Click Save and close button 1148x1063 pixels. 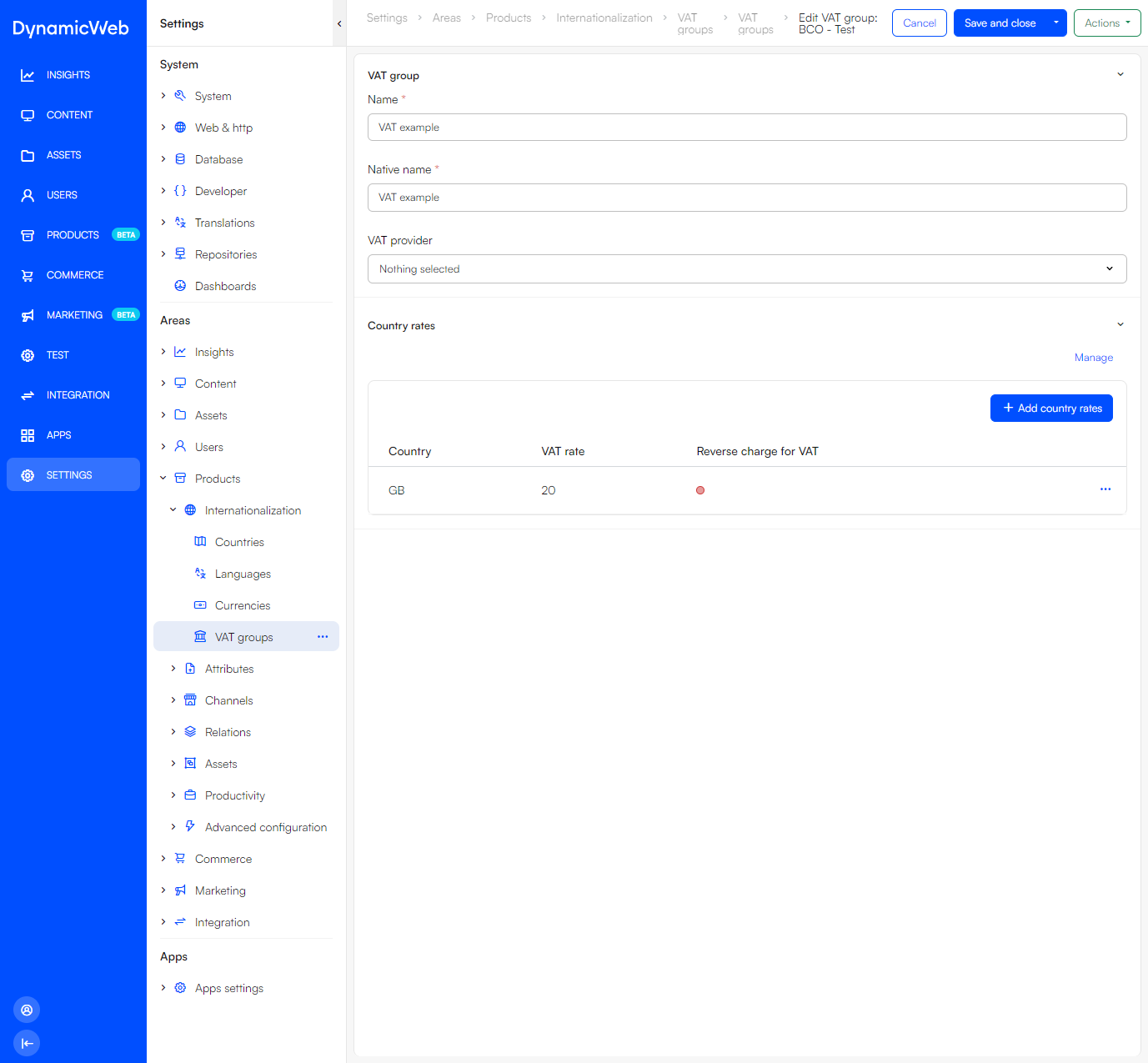tap(1000, 23)
